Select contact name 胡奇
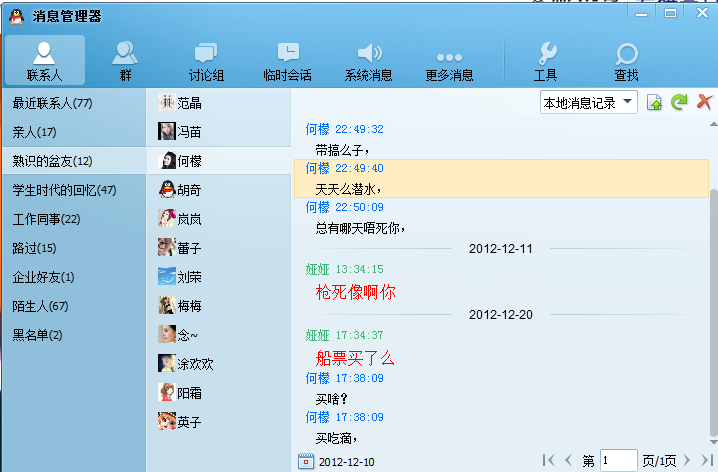 click(190, 190)
